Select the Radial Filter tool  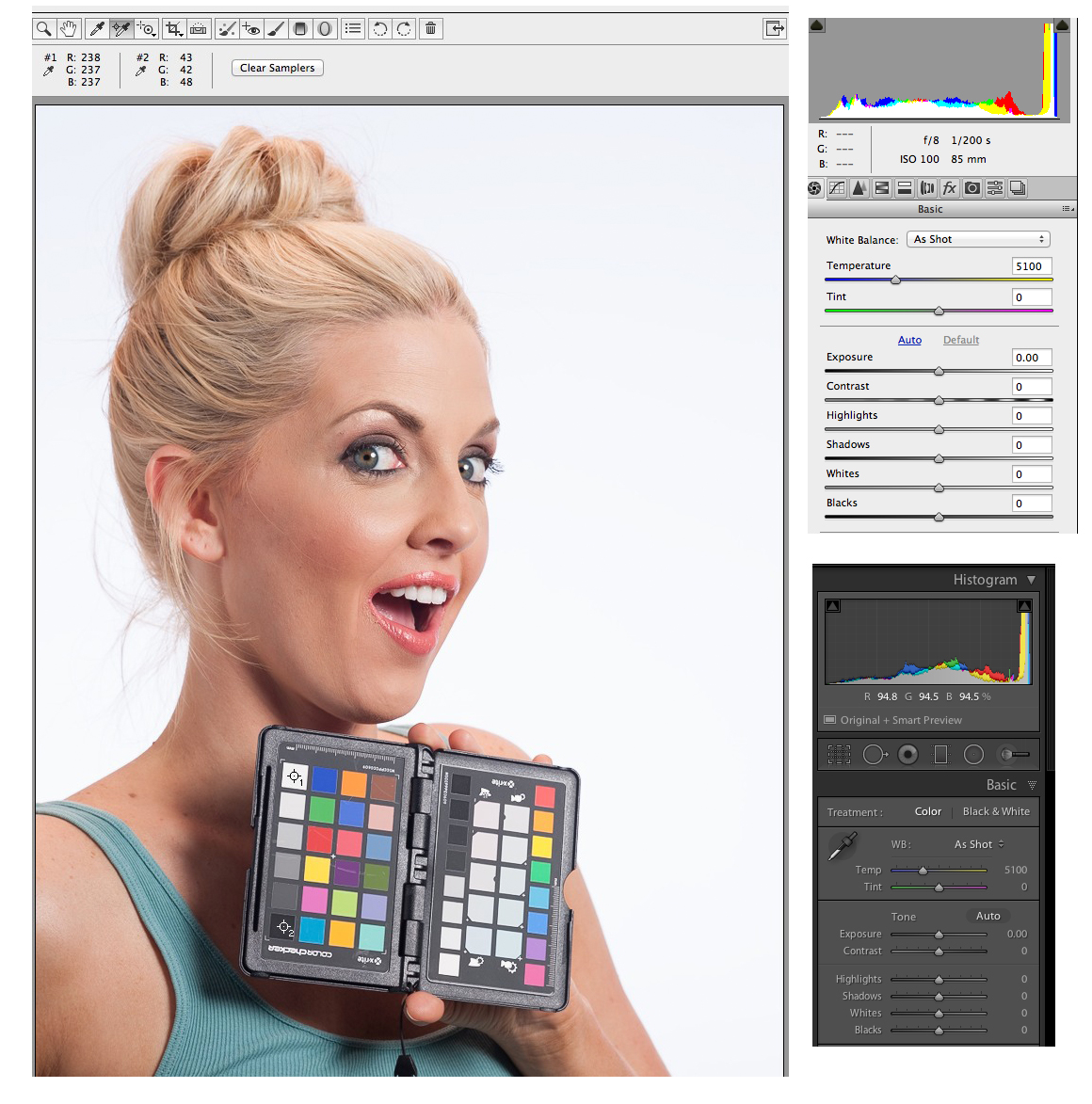point(326,29)
